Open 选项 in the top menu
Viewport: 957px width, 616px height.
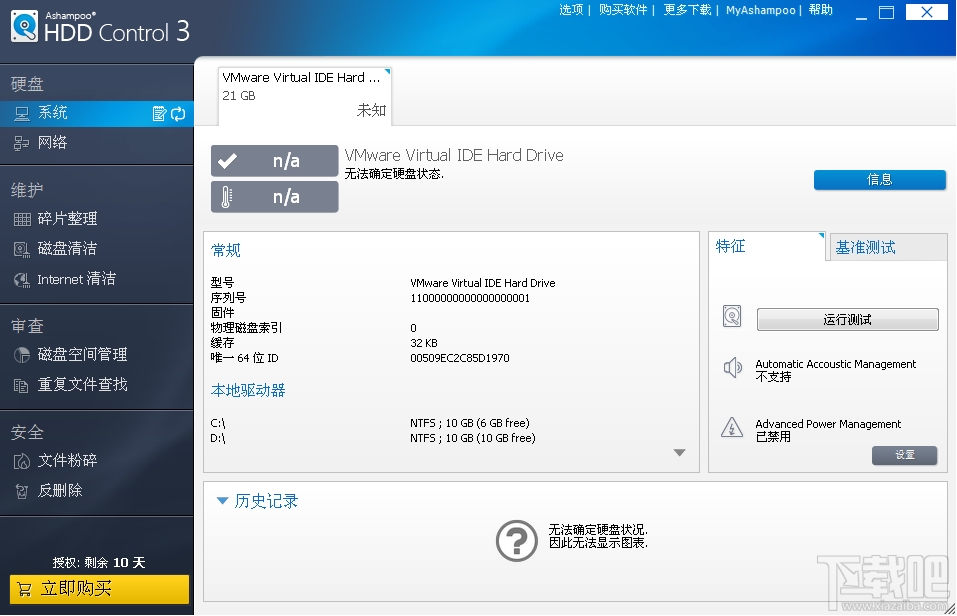pos(571,10)
